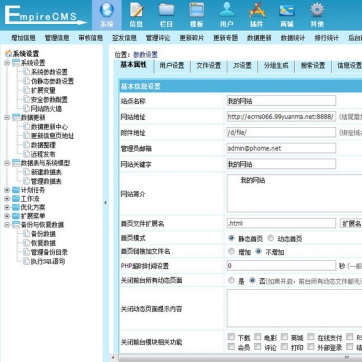Click the page icon next to 执行SQL语句

click(x=26, y=261)
